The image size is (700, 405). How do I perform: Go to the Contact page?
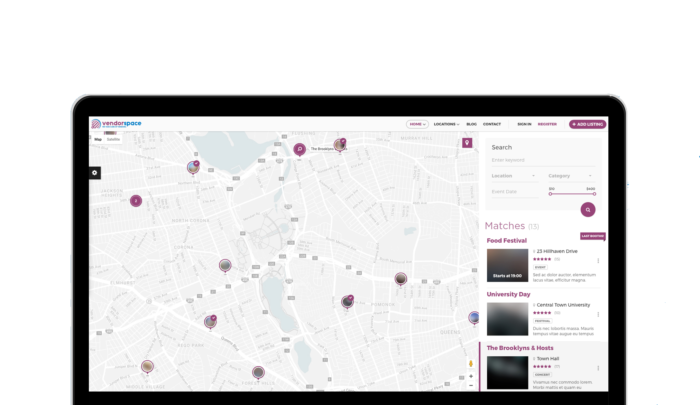pos(492,124)
